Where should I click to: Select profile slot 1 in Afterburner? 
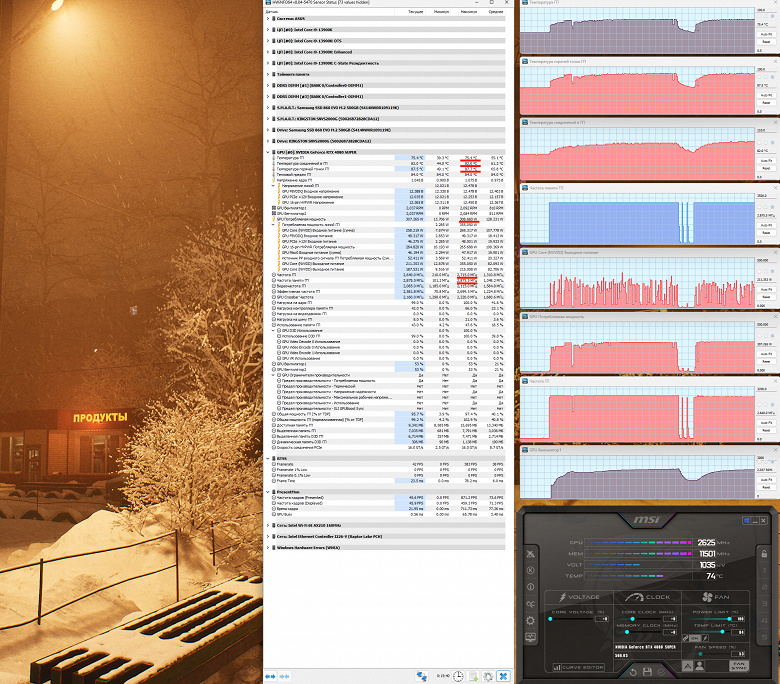pyautogui.click(x=765, y=570)
